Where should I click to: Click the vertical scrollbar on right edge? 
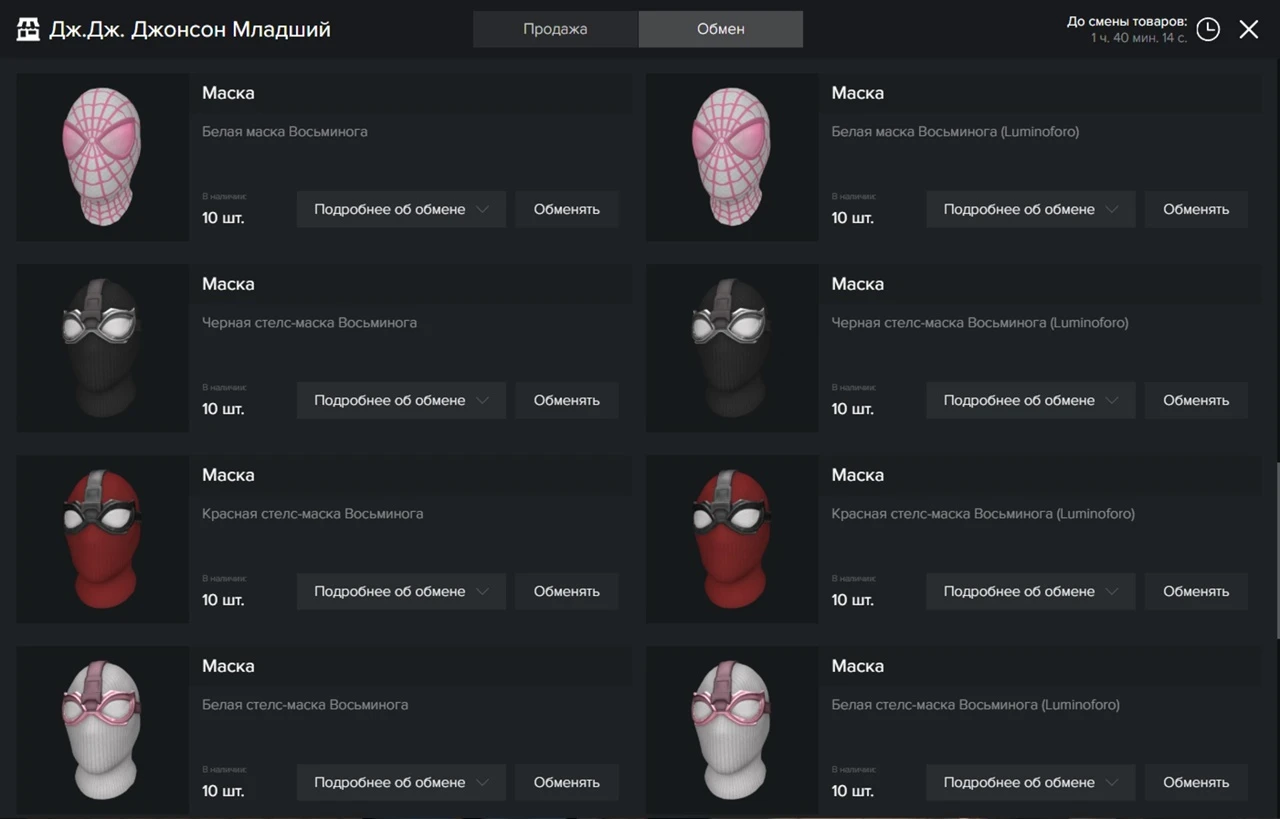[1276, 550]
